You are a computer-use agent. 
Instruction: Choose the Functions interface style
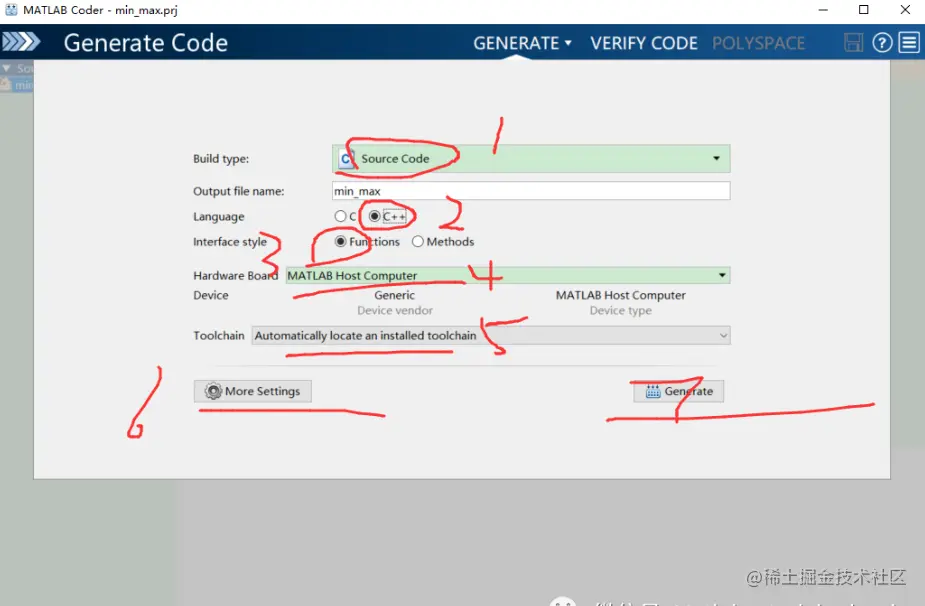[340, 241]
